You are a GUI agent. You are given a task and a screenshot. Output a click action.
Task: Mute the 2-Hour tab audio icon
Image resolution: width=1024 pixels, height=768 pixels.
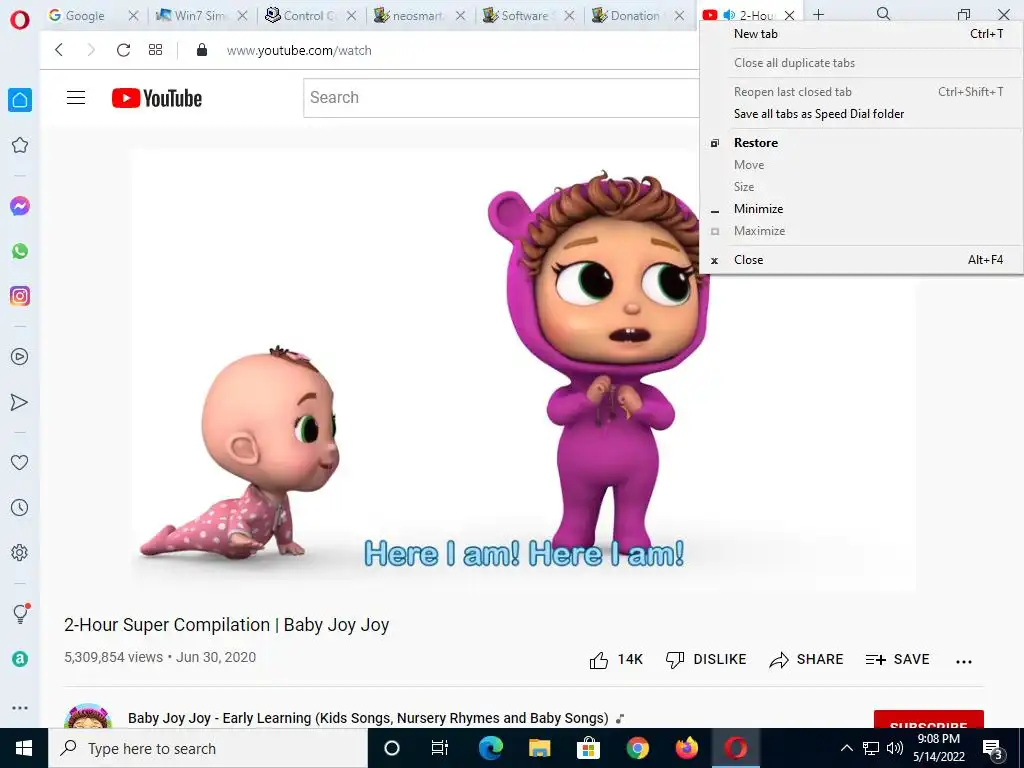(x=729, y=15)
